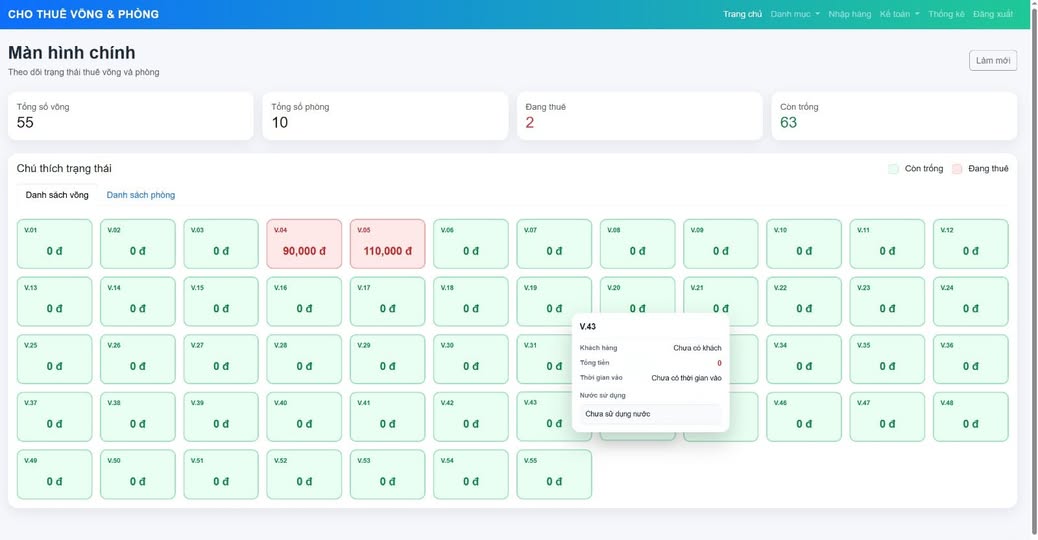Switch to the Danh sách phòng tab

click(x=141, y=195)
